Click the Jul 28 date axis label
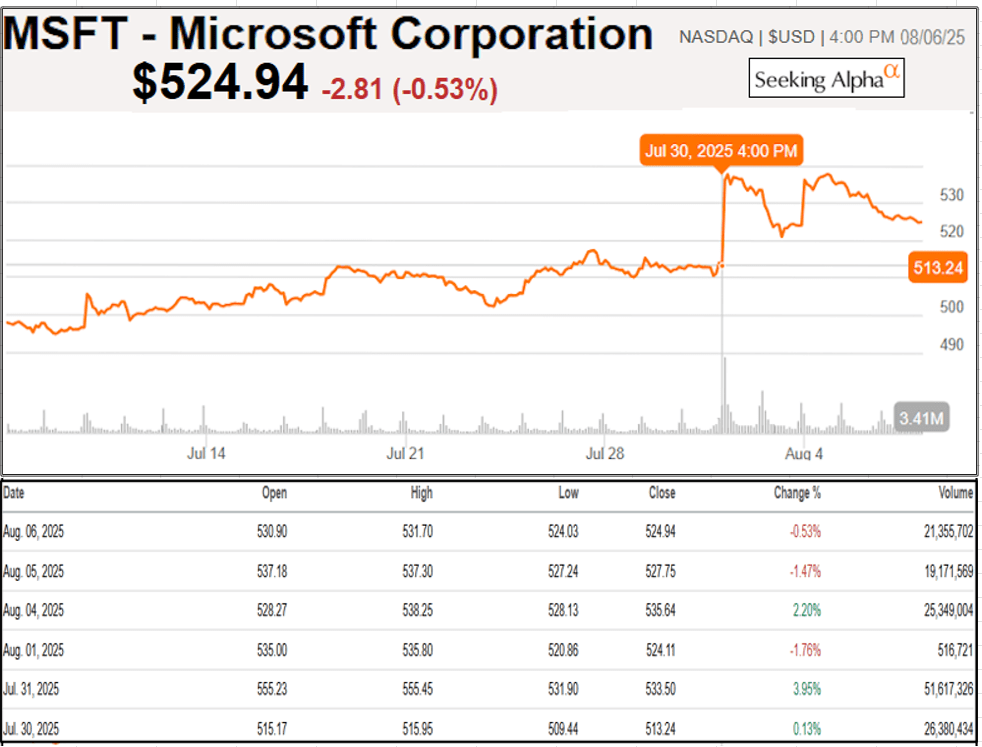982x747 pixels. click(x=604, y=454)
